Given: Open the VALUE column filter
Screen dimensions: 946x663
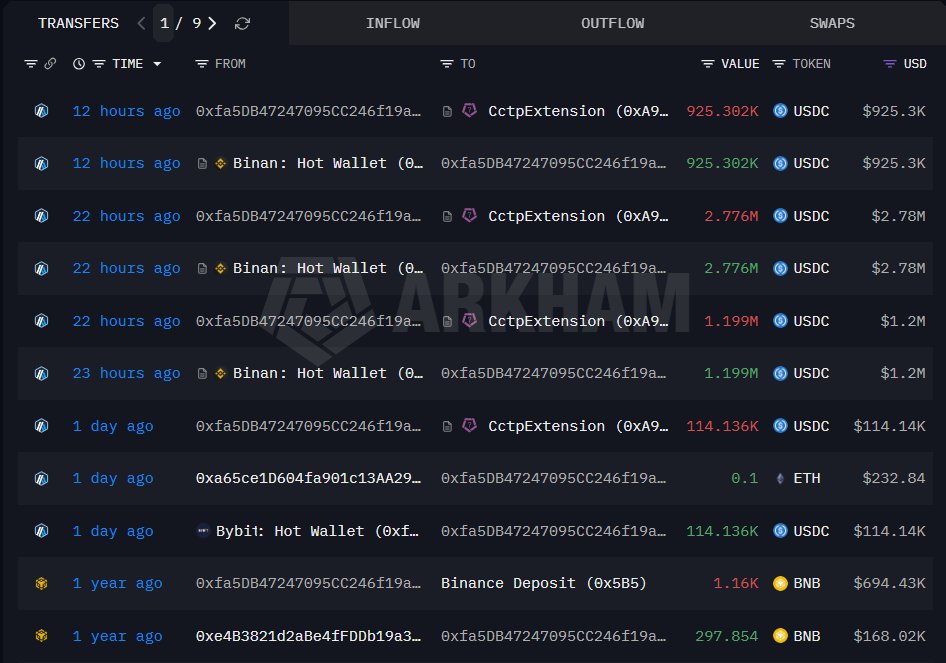Looking at the screenshot, I should pos(708,64).
